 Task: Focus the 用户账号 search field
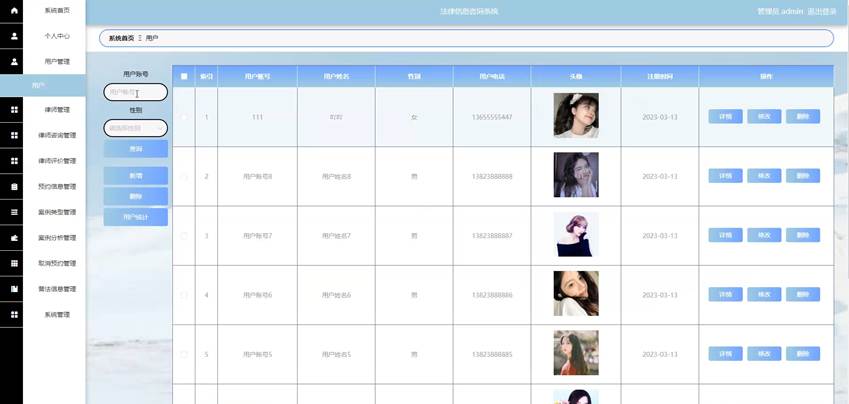click(x=135, y=92)
